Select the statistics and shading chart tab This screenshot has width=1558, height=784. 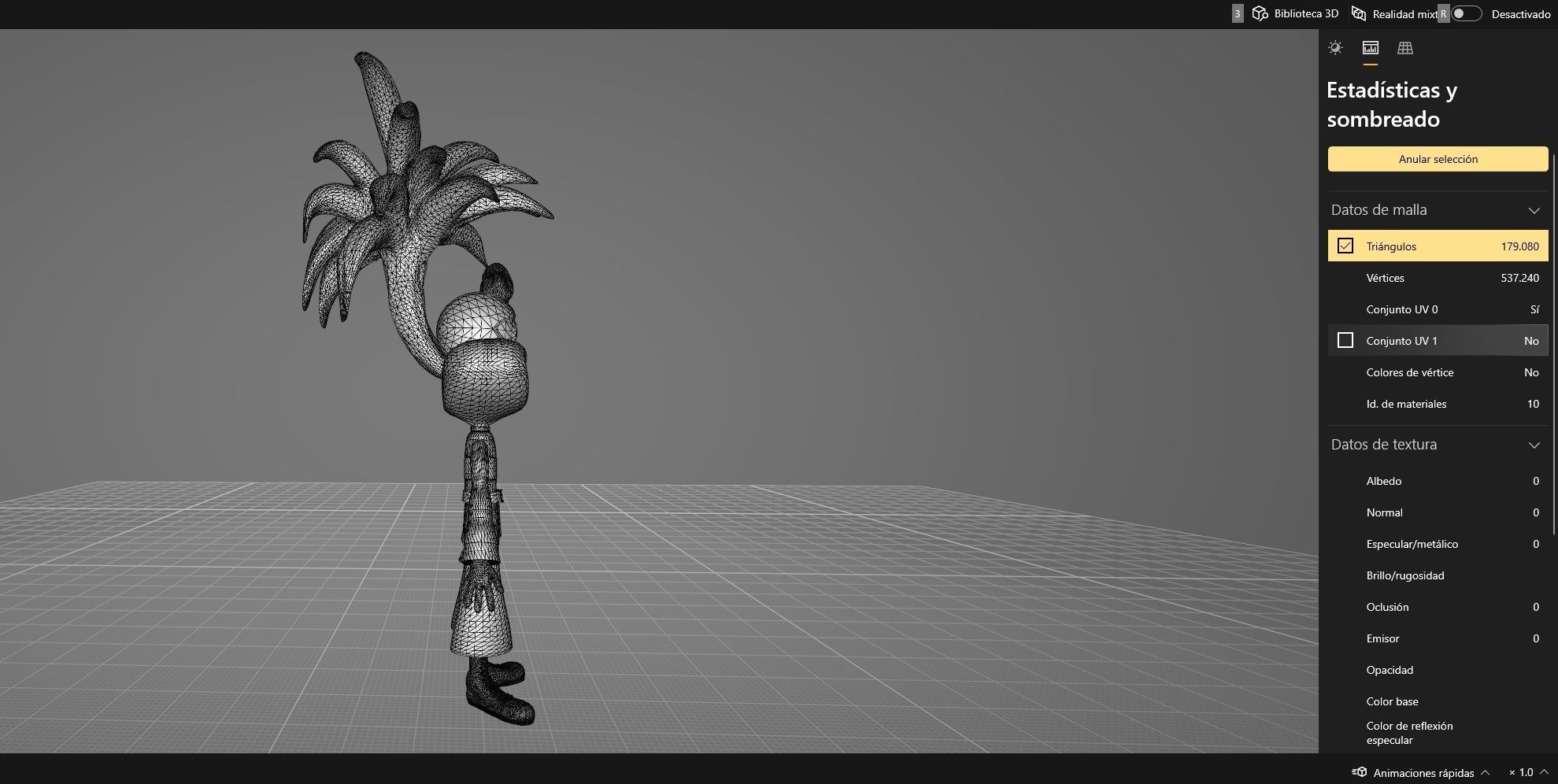(x=1370, y=48)
